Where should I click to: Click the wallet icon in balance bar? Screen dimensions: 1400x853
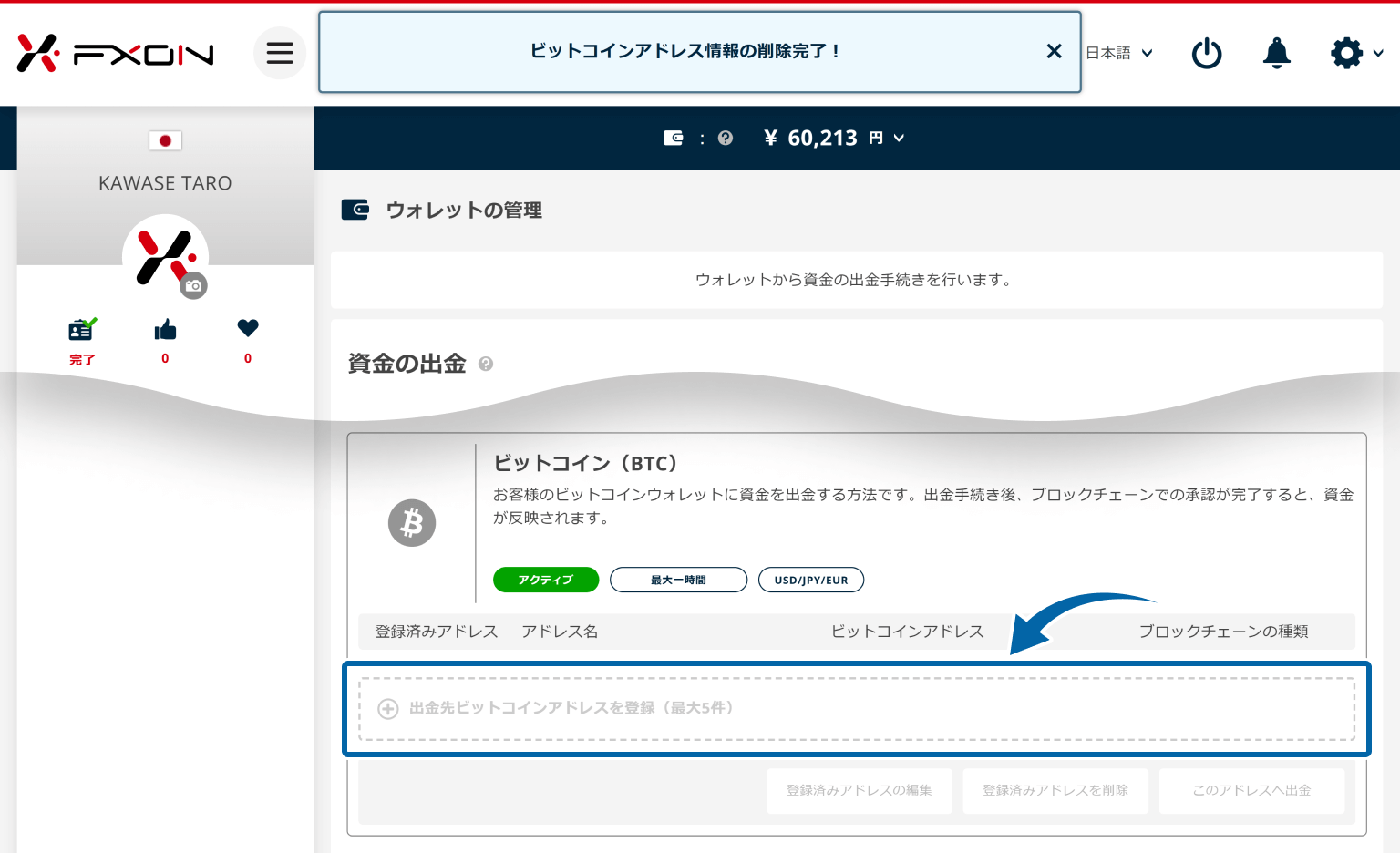tap(674, 138)
